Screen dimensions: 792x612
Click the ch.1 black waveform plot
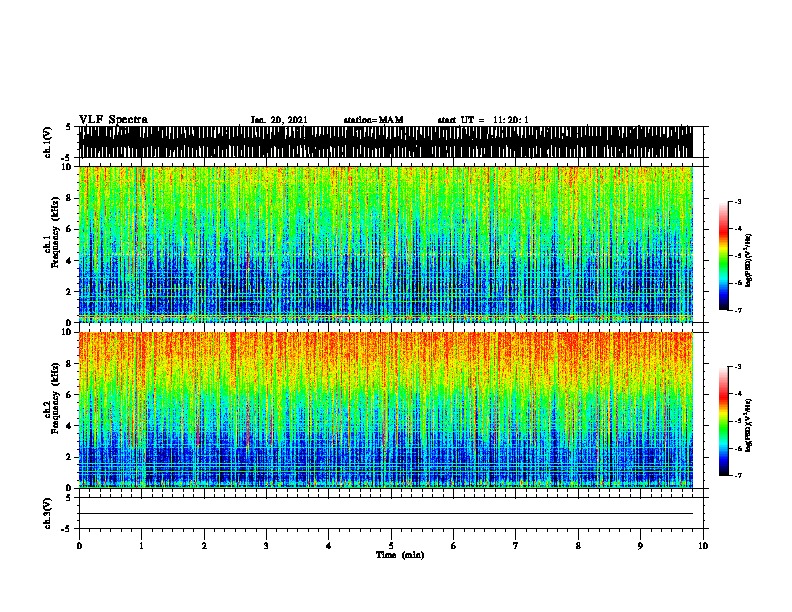coord(385,142)
